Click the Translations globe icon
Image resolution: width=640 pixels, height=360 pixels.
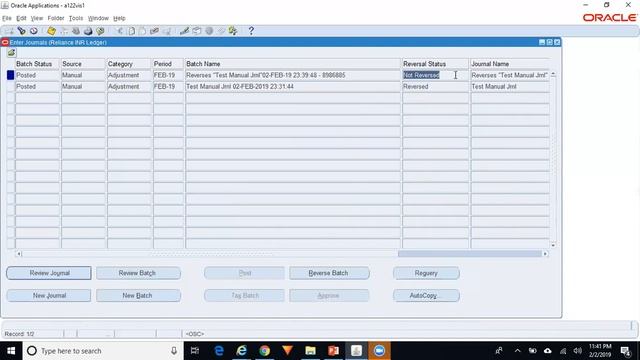[209, 31]
